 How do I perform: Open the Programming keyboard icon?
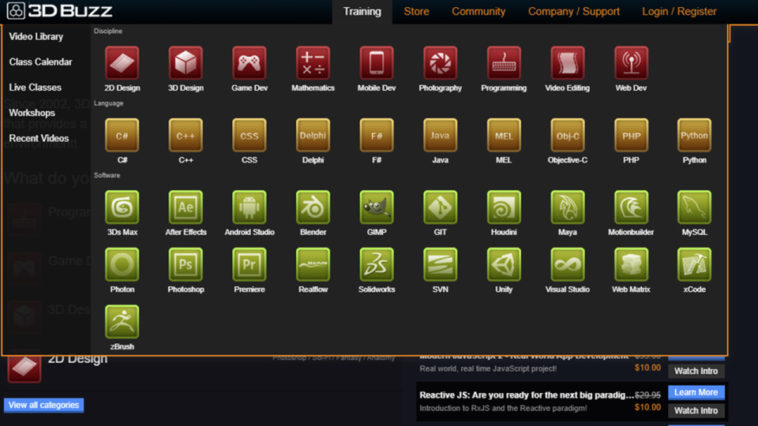tap(504, 63)
